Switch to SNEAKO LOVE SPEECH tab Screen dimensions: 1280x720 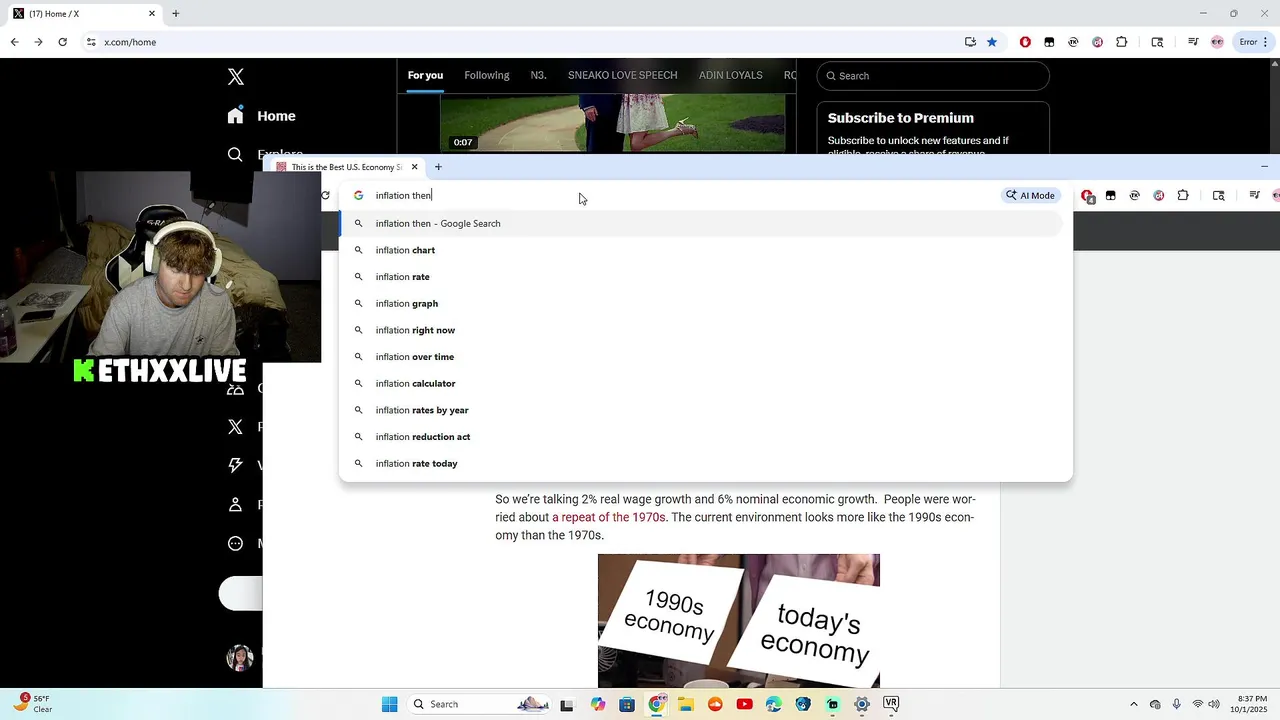pyautogui.click(x=622, y=75)
